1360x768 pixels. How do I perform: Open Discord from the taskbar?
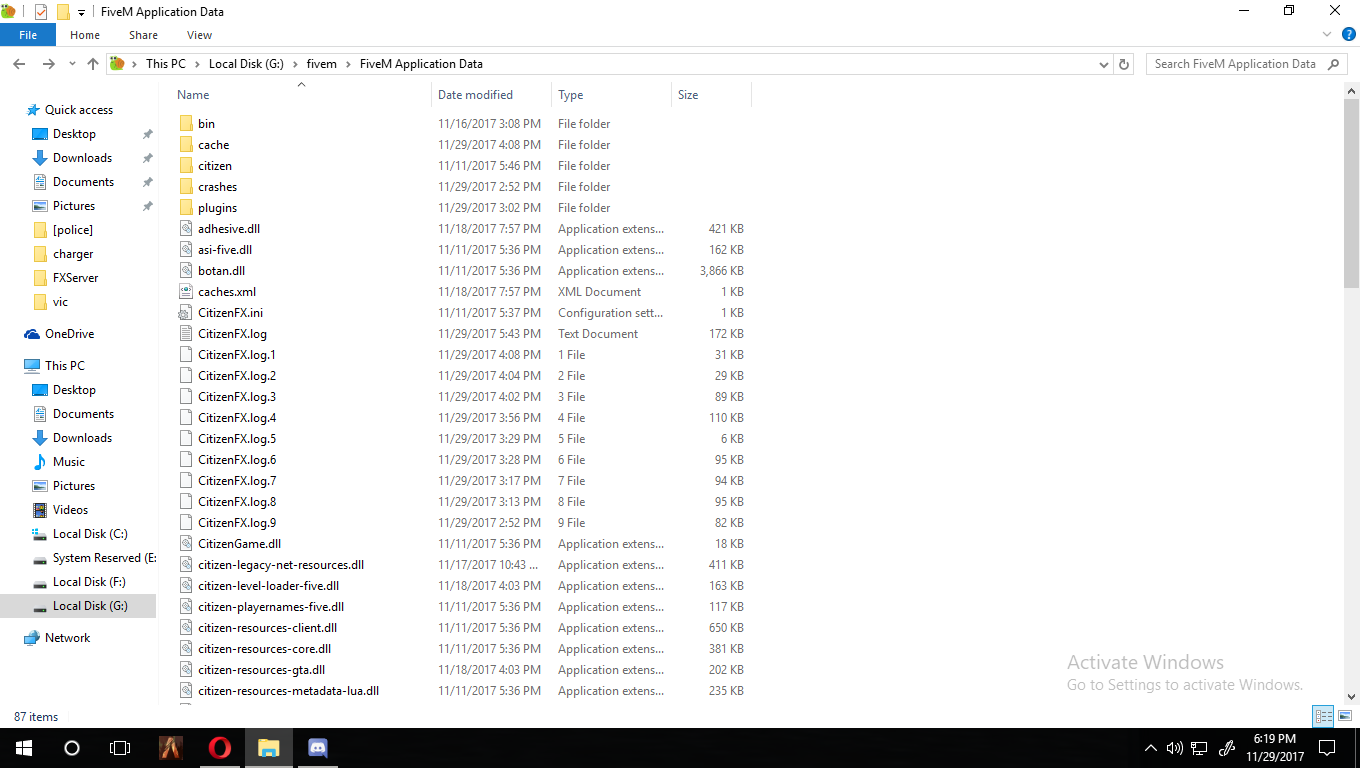click(318, 747)
